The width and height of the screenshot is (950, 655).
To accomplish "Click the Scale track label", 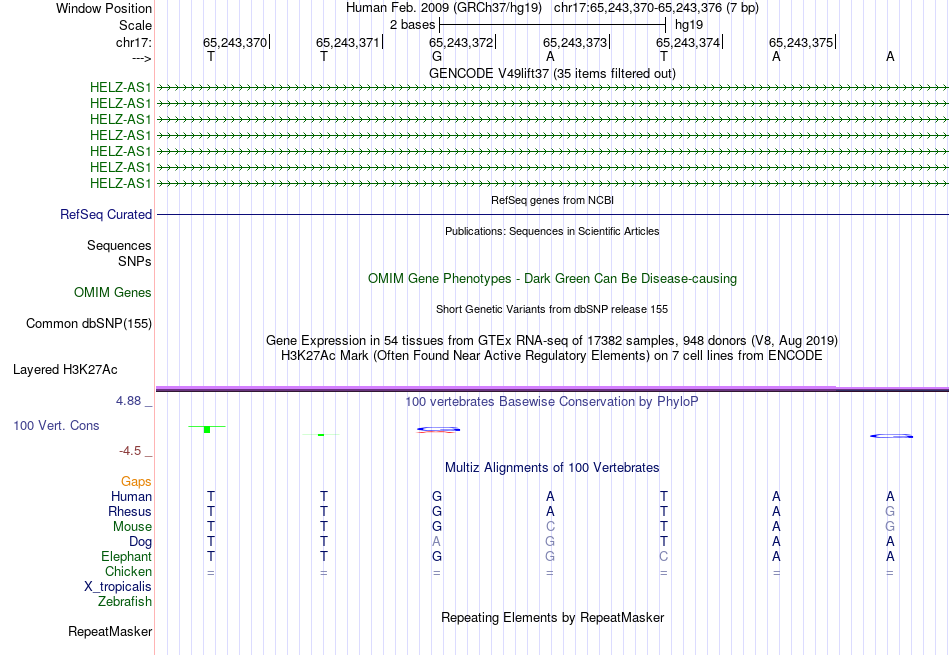I will coord(135,25).
